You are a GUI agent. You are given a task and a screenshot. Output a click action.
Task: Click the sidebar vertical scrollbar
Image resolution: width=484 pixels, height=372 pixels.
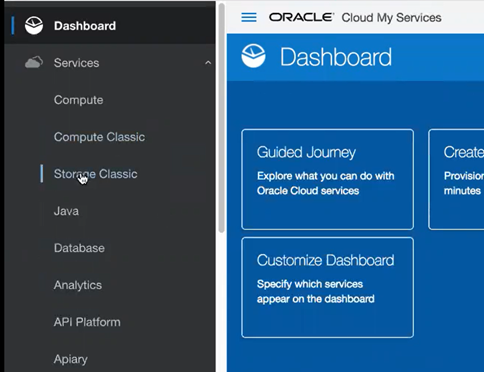tap(221, 117)
